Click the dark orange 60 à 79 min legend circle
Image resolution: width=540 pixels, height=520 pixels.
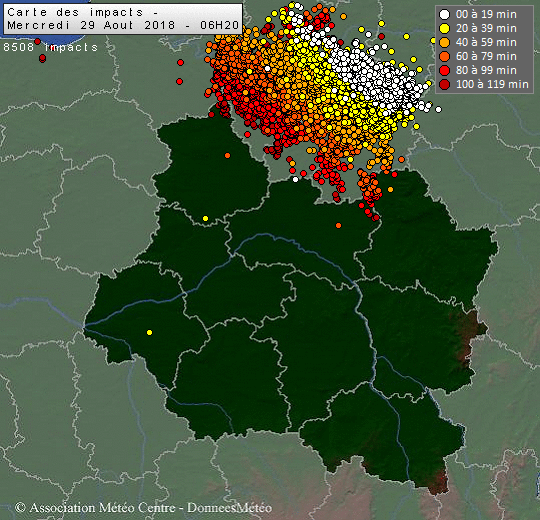[445, 56]
